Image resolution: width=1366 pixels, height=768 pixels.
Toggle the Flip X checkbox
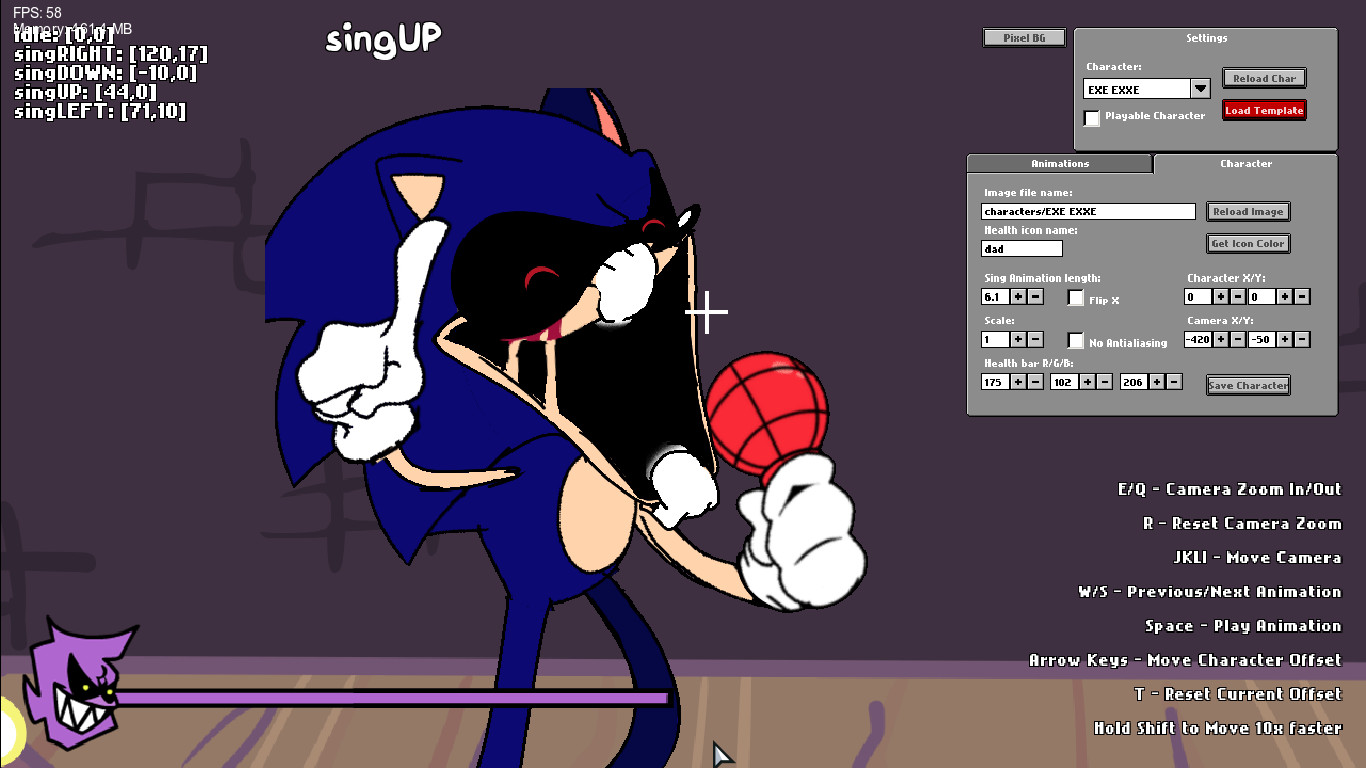click(1076, 298)
